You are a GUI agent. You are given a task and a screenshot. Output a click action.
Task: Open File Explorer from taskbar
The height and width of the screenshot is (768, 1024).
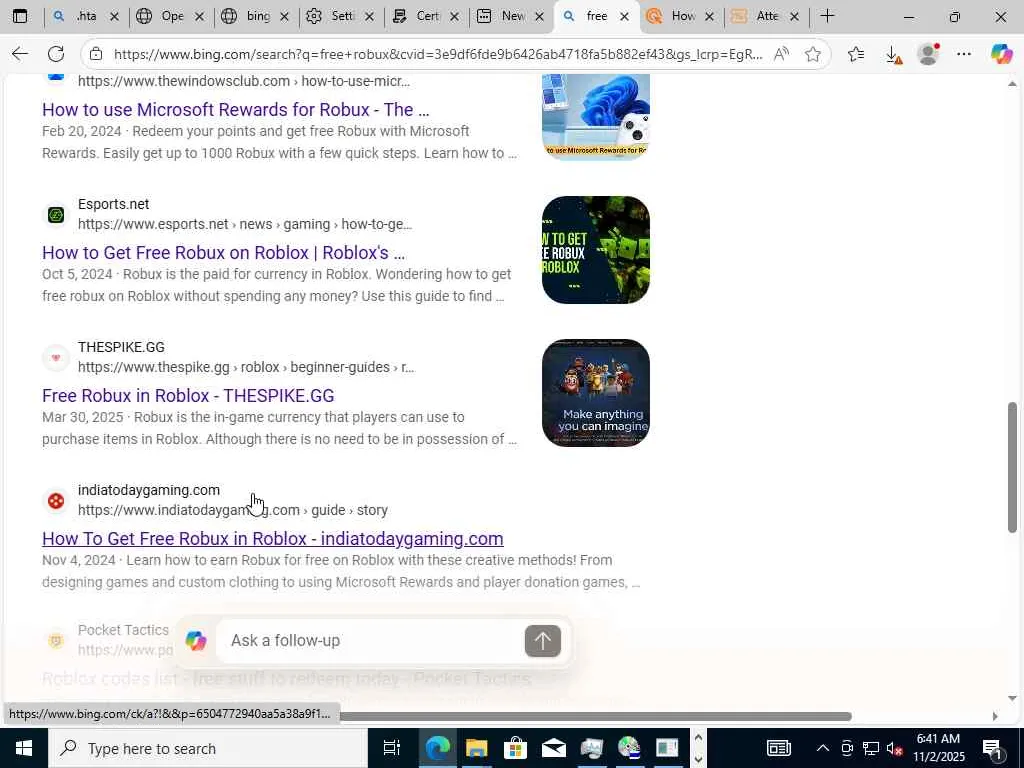pos(477,748)
